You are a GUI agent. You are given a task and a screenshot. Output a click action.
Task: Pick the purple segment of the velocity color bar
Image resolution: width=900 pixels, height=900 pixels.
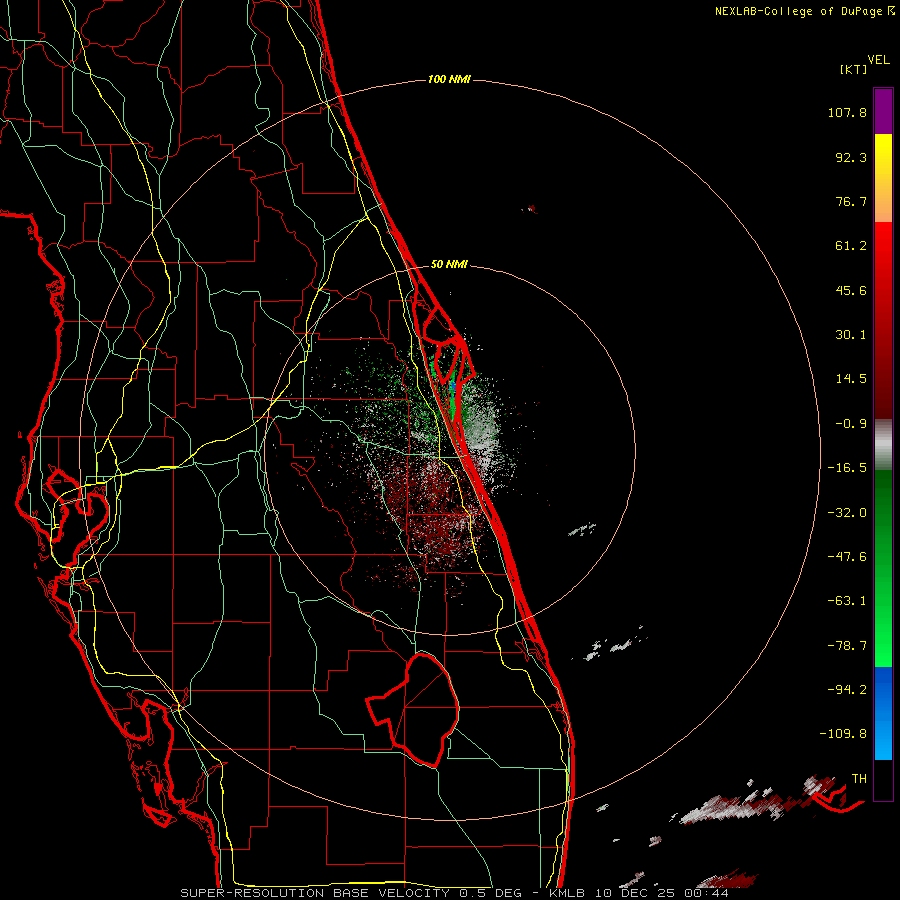[883, 112]
